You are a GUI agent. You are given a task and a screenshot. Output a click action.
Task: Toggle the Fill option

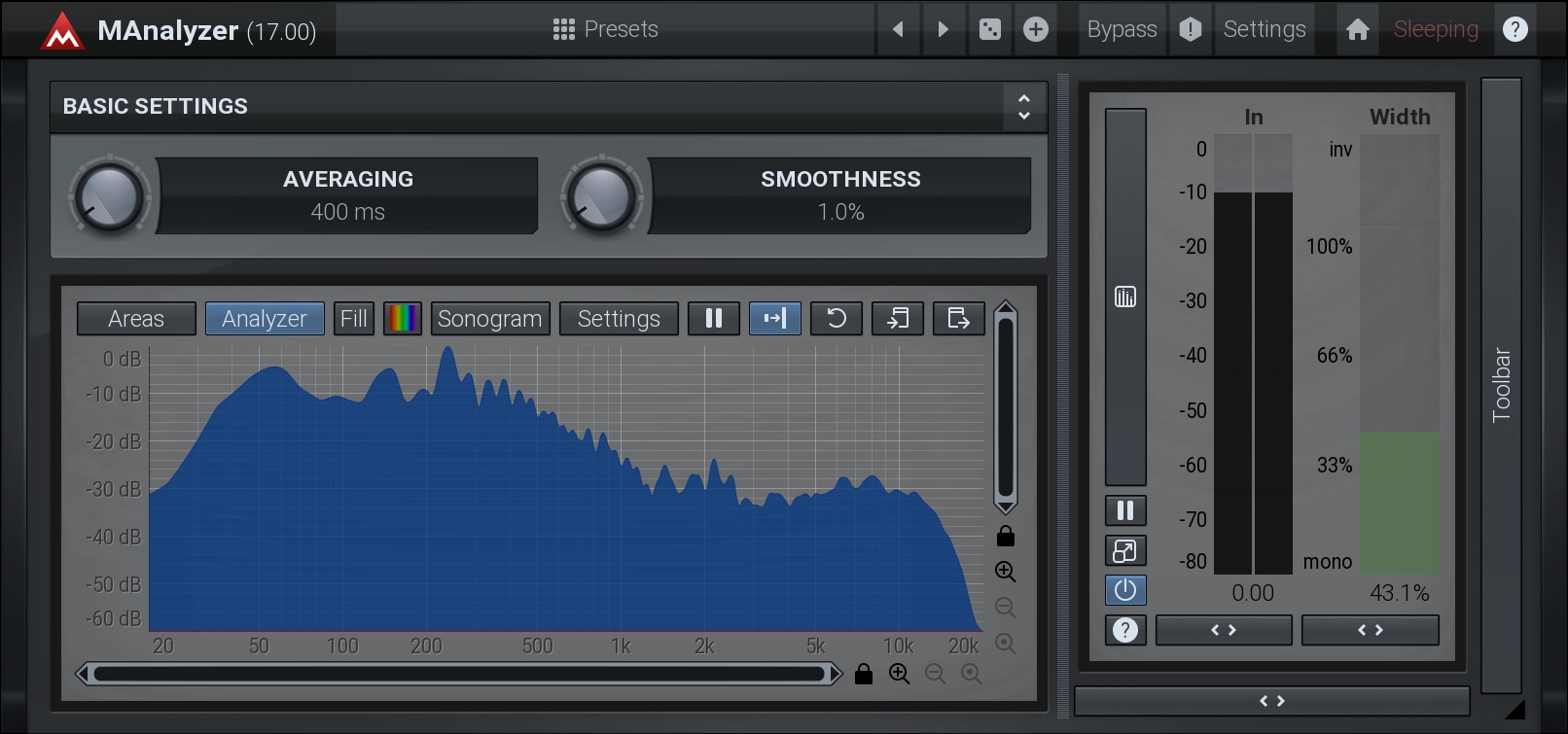coord(353,319)
